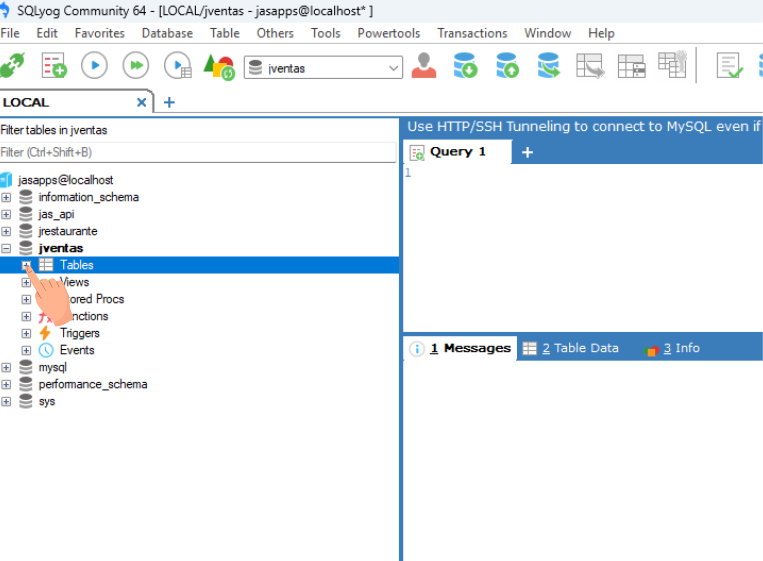This screenshot has width=763, height=561.
Task: Click the table grid toolbar icon
Action: coord(631,66)
